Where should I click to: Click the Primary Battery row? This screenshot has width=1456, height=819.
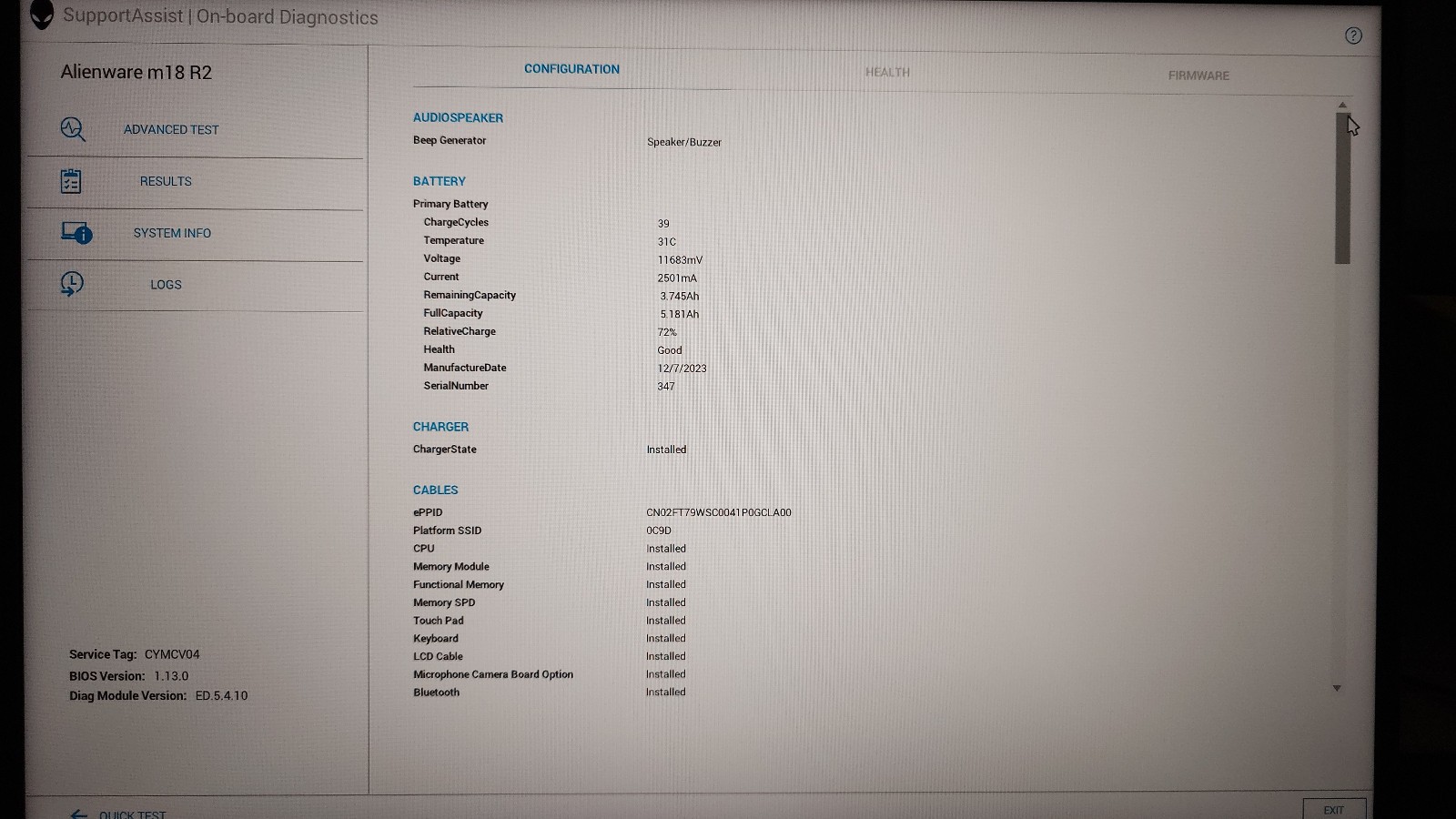click(450, 204)
